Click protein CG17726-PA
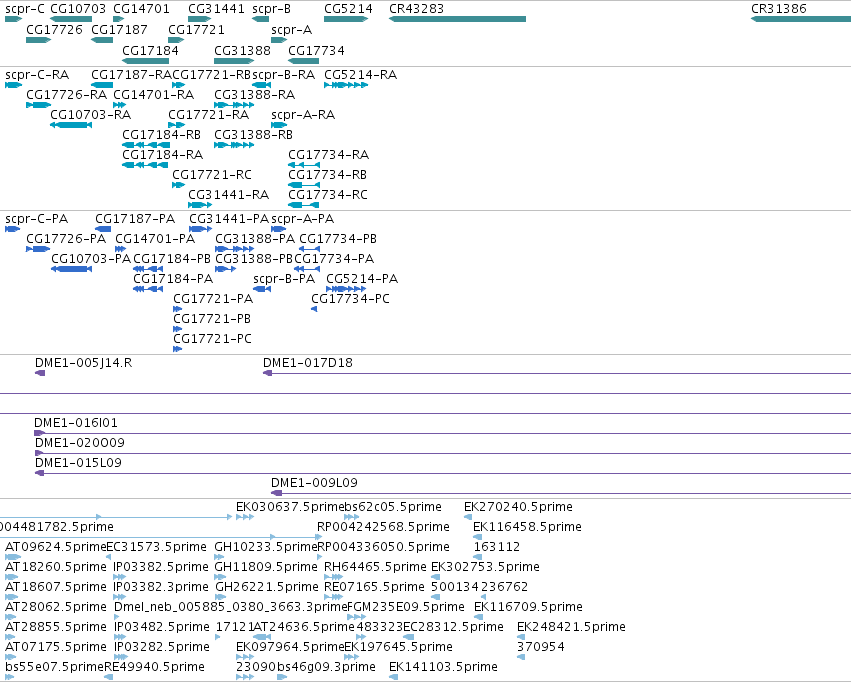This screenshot has width=851, height=682. click(66, 239)
